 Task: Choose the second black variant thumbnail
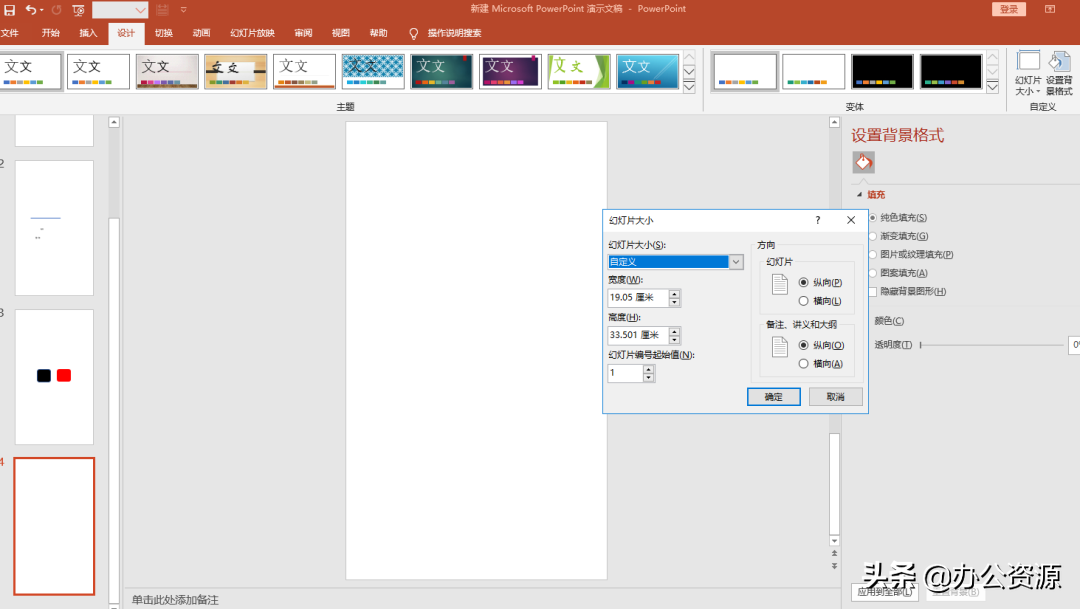tap(951, 72)
